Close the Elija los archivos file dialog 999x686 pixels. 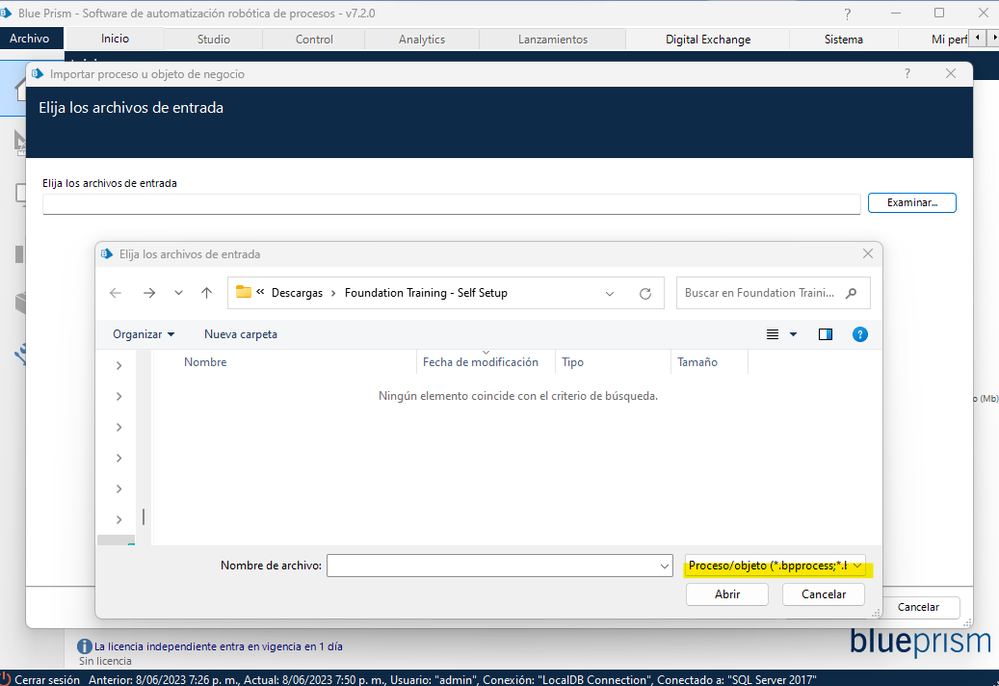tap(868, 254)
